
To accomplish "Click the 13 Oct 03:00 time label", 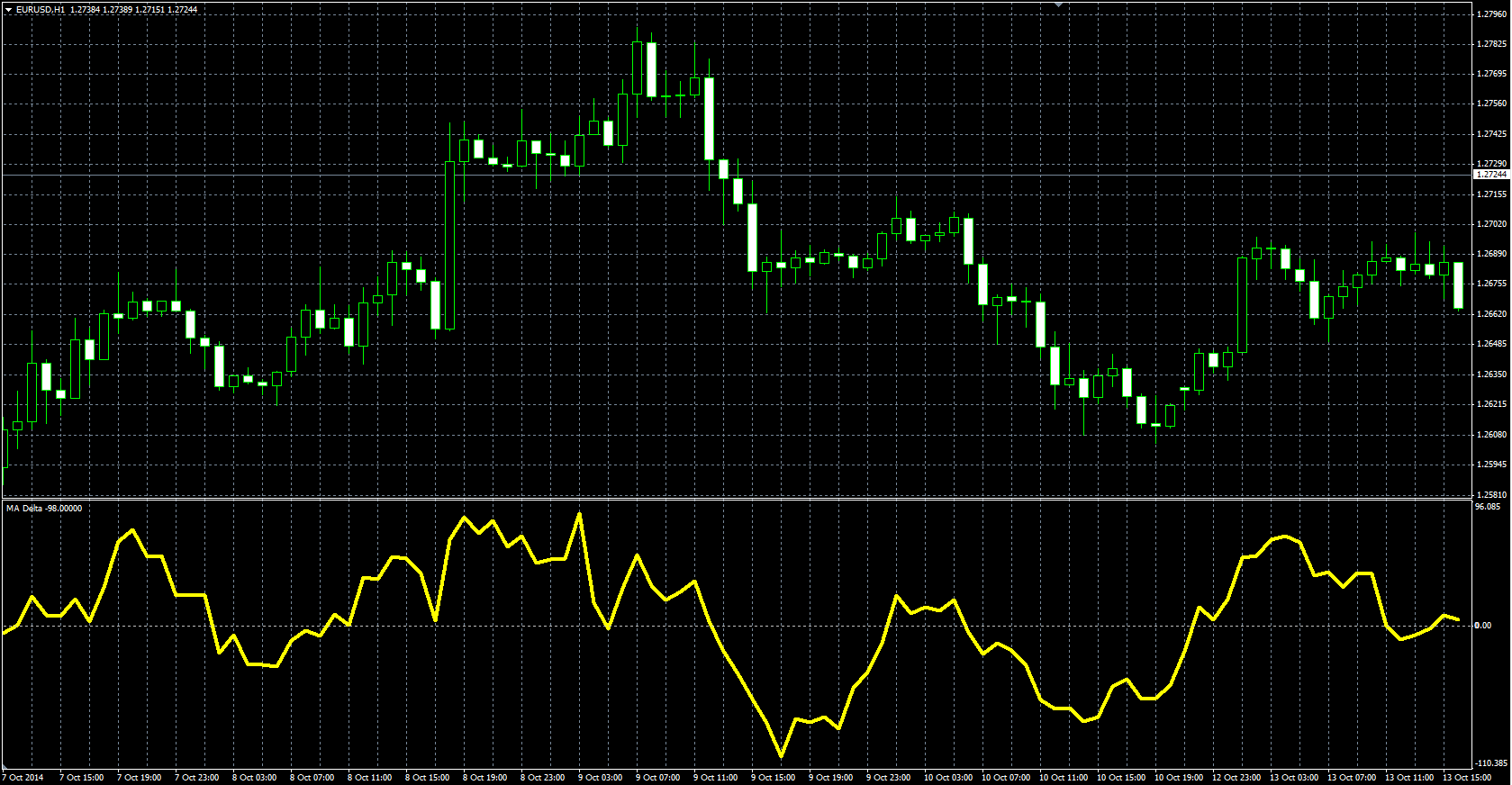I will click(x=1294, y=777).
